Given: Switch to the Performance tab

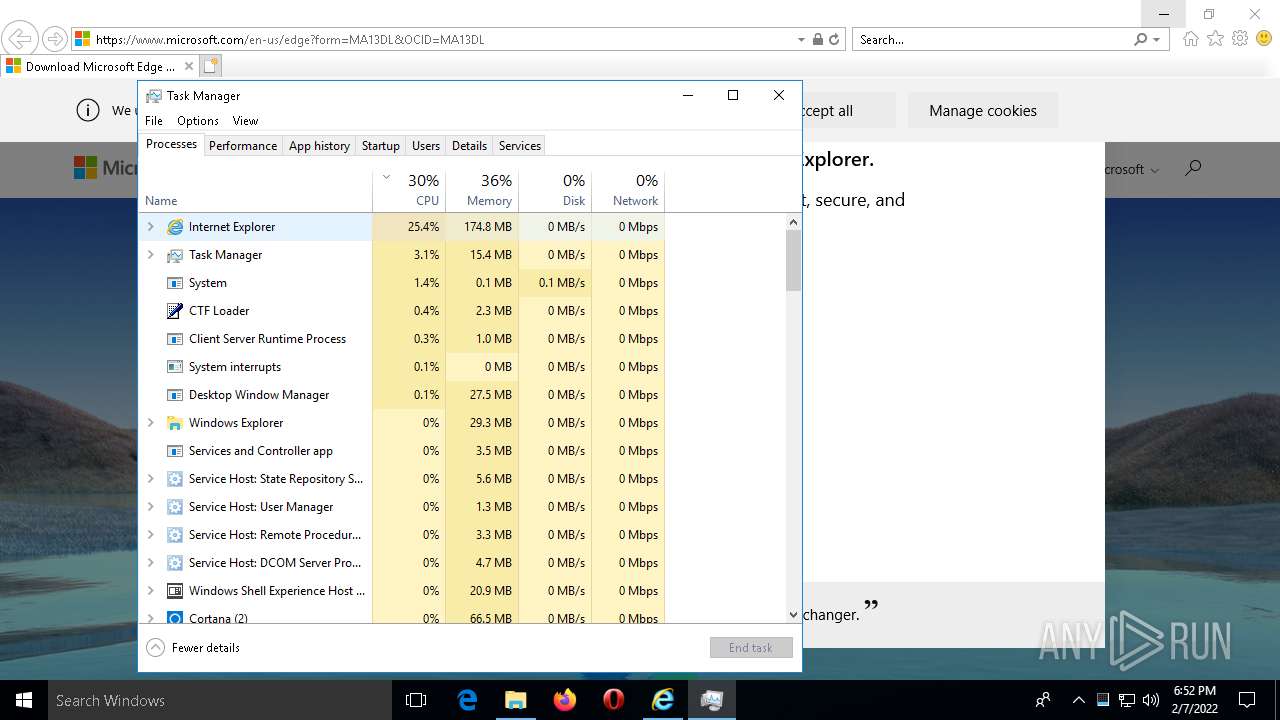Looking at the screenshot, I should click(x=243, y=146).
